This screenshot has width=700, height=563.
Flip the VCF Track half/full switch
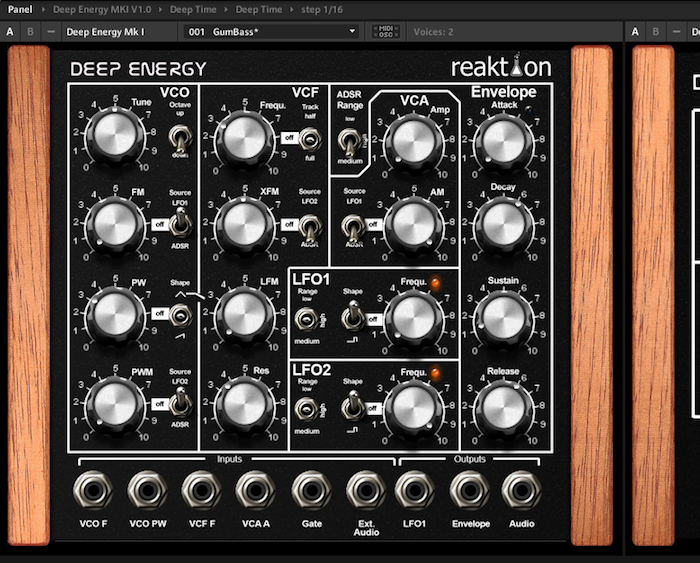pyautogui.click(x=310, y=139)
